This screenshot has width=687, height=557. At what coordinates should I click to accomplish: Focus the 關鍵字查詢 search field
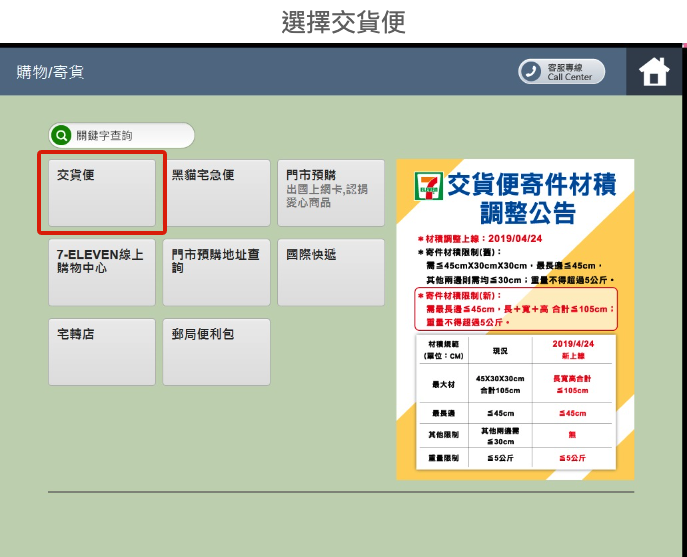tap(121, 135)
